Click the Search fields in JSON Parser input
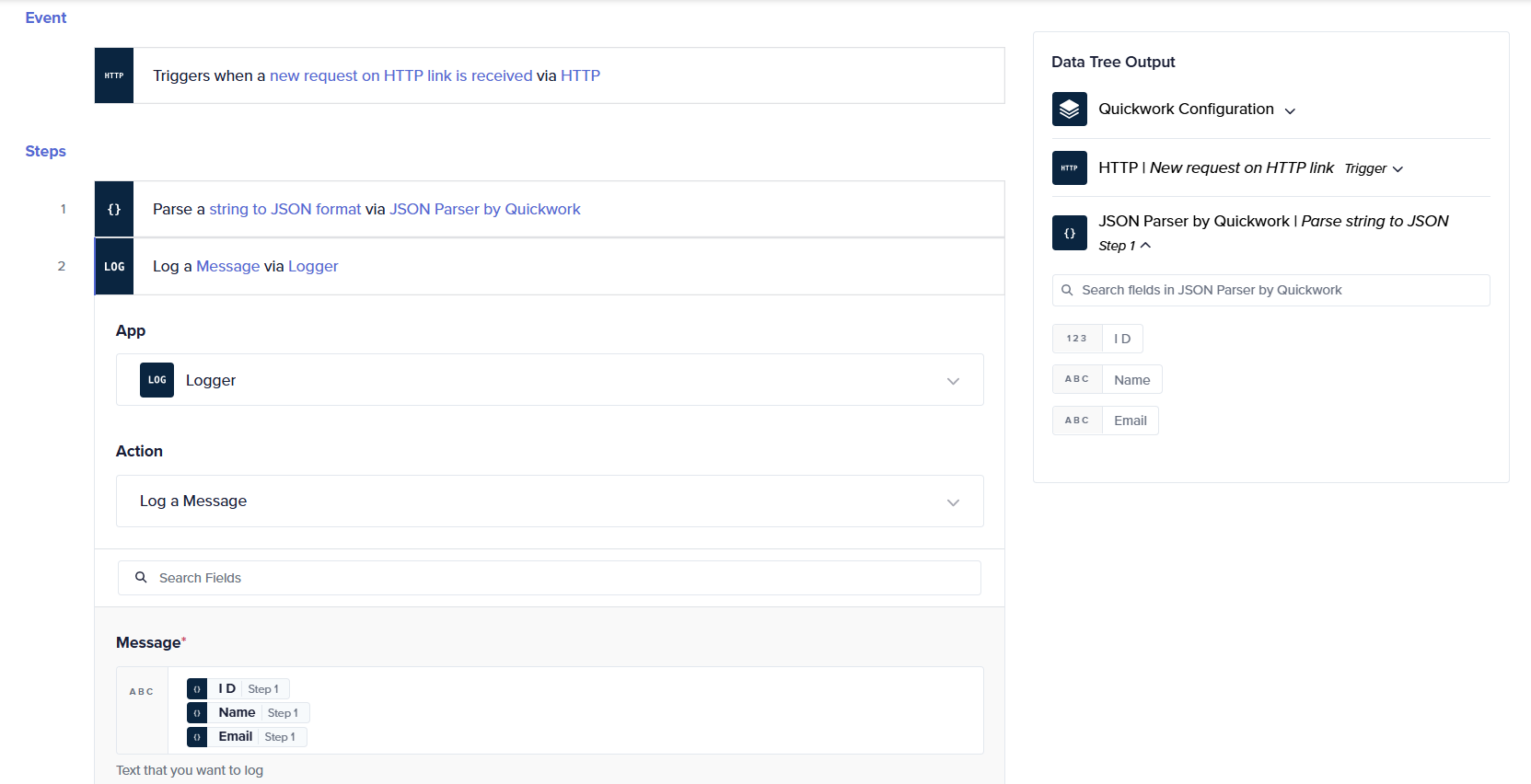 [1270, 290]
